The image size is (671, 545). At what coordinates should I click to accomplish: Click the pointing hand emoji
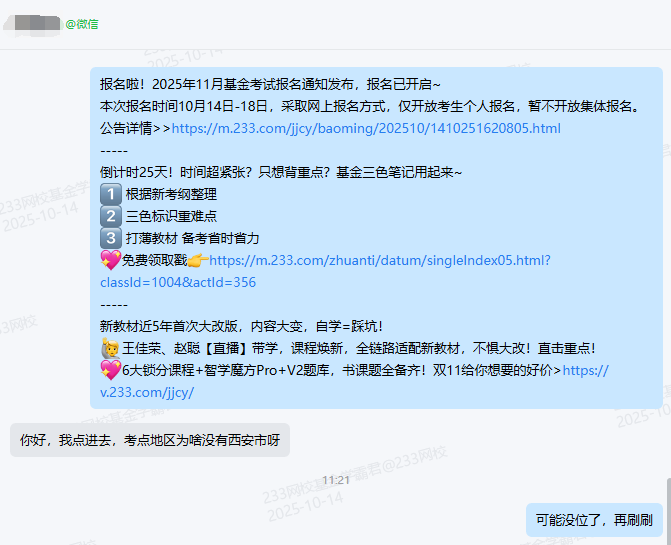198,260
